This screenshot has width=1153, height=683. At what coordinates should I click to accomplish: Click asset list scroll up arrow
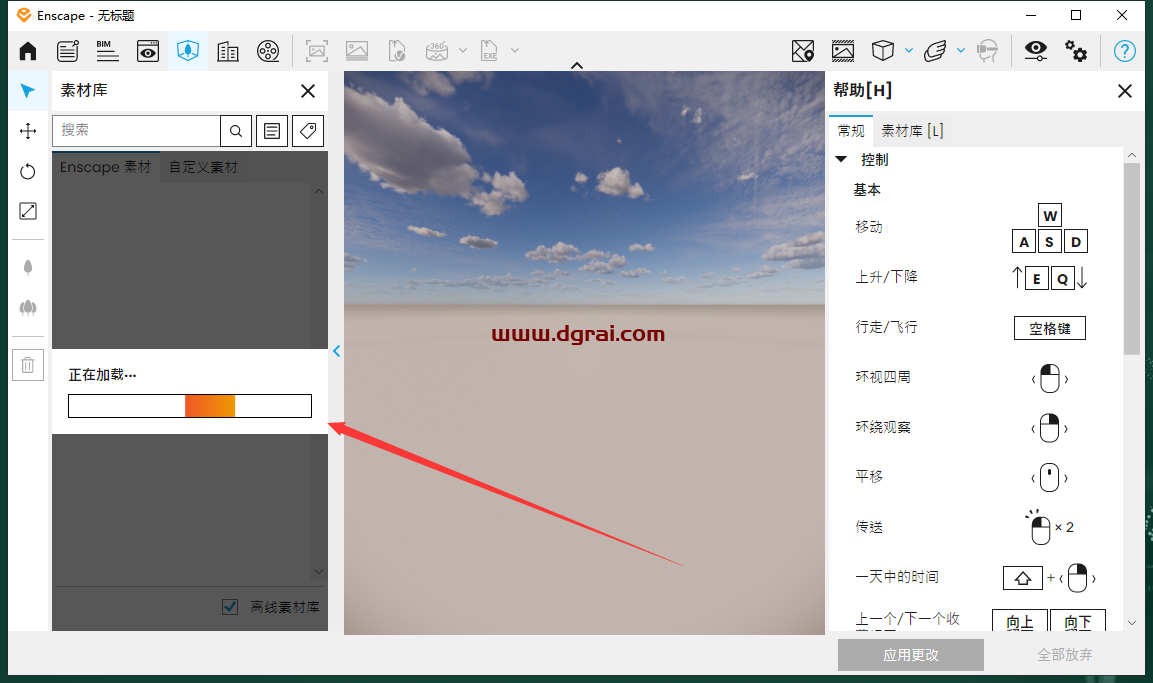point(318,191)
